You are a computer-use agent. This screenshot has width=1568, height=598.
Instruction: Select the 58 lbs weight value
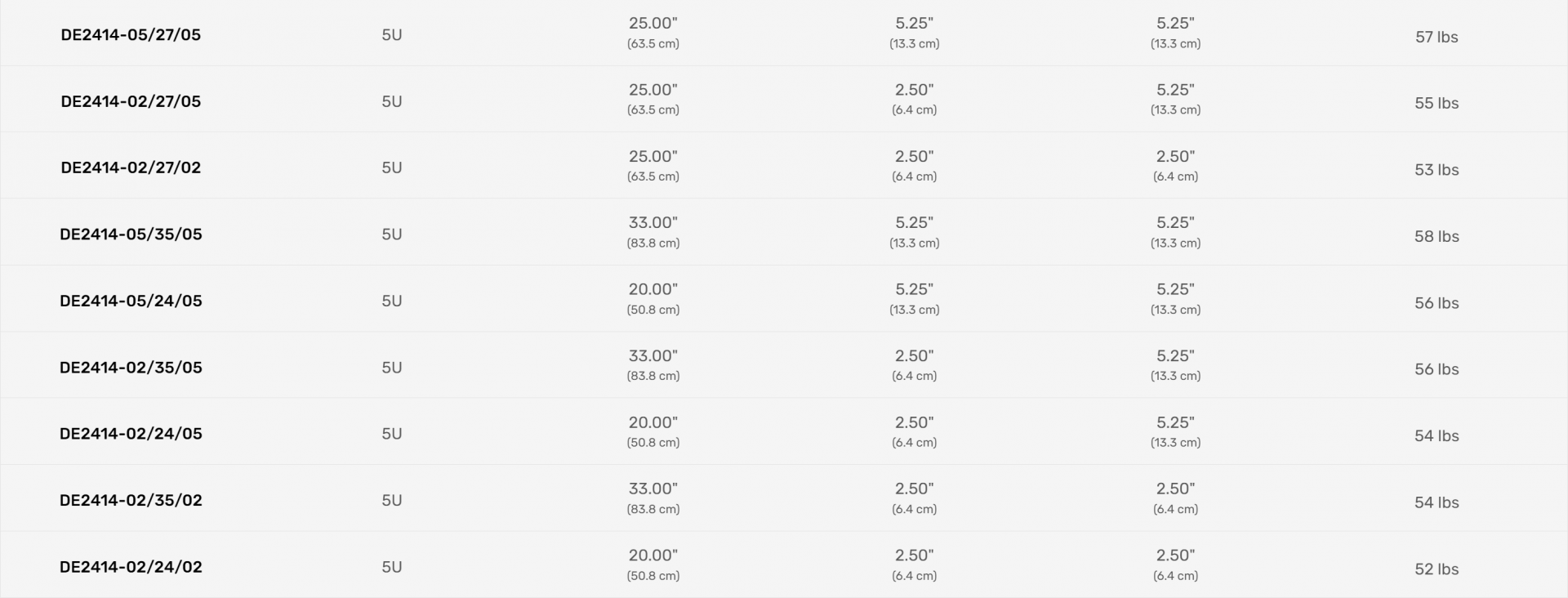(1436, 236)
